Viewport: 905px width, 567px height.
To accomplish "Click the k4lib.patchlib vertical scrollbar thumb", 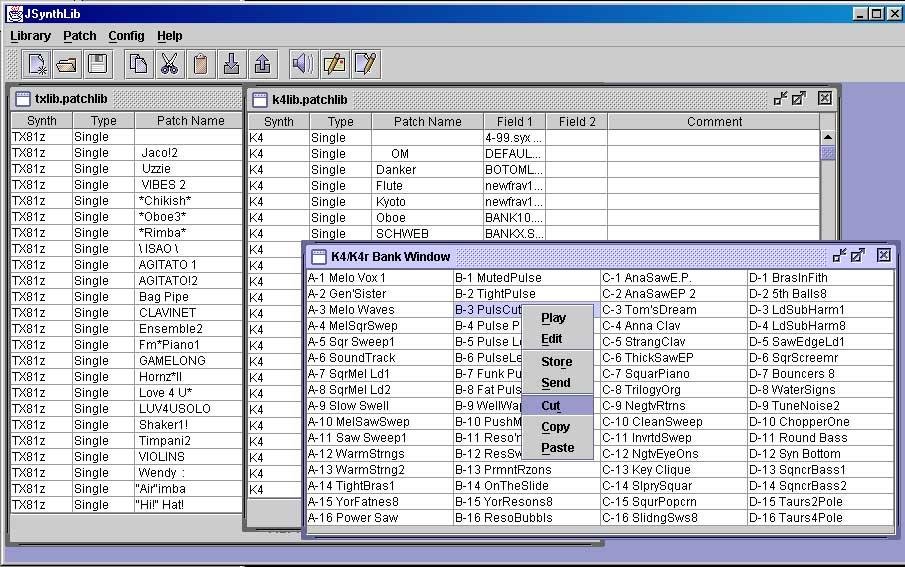I will point(828,152).
